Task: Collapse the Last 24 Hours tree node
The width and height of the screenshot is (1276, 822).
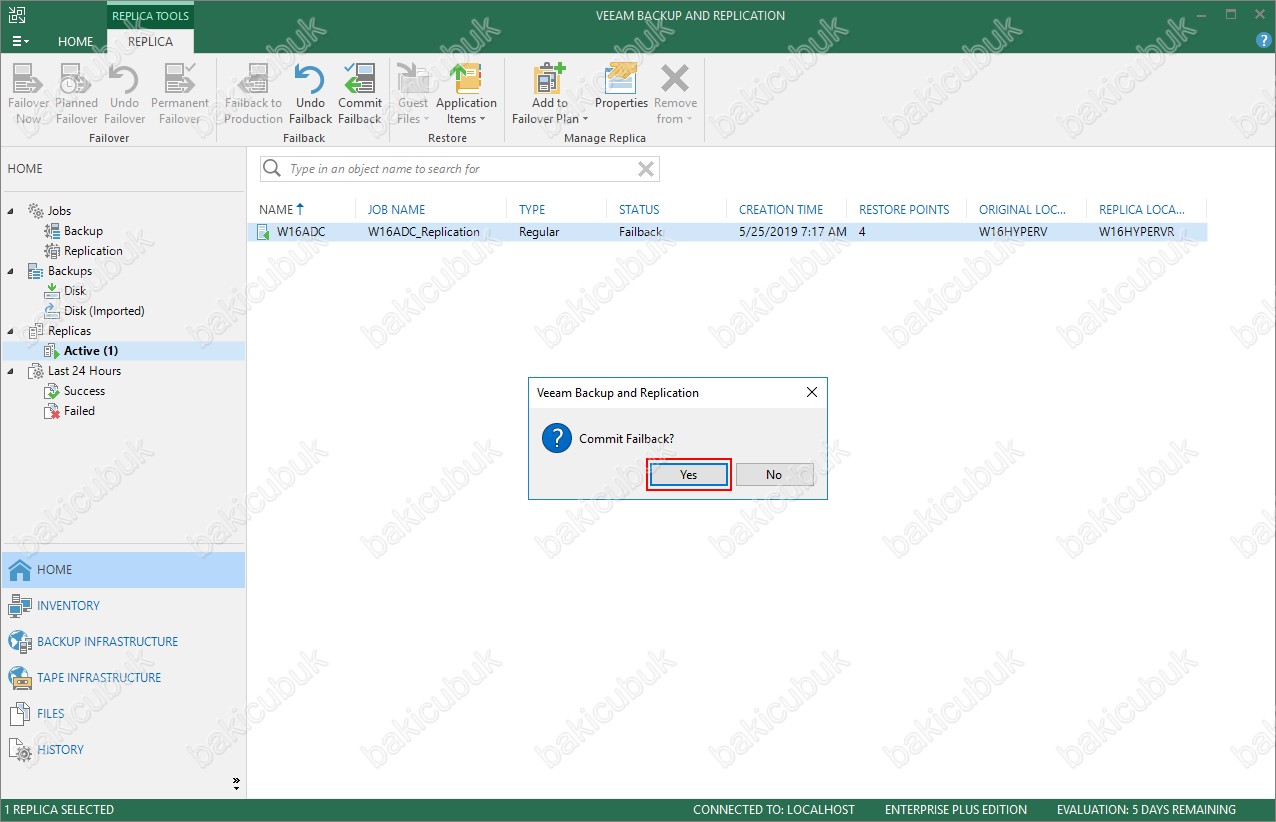Action: (12, 371)
